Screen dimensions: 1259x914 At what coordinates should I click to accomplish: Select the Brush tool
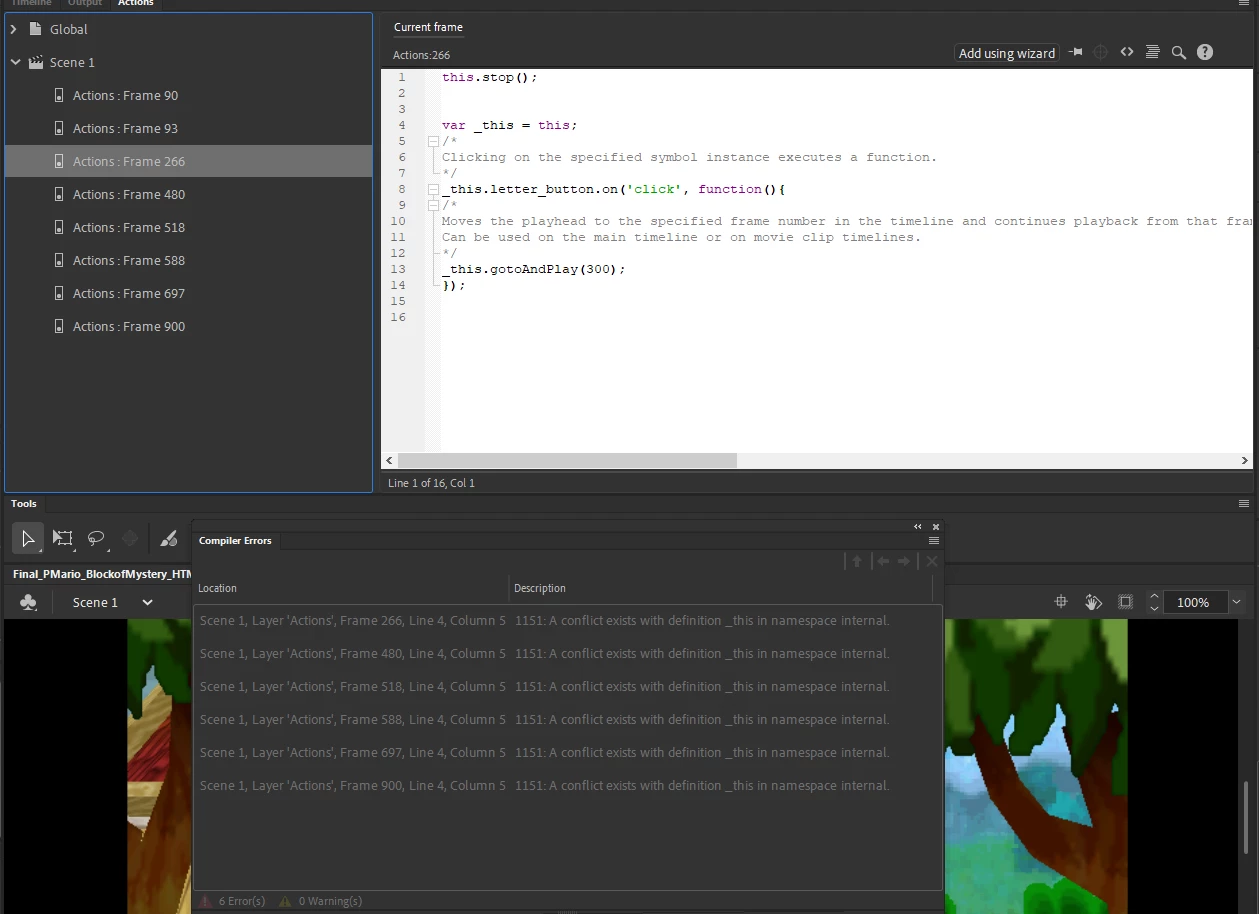[169, 538]
